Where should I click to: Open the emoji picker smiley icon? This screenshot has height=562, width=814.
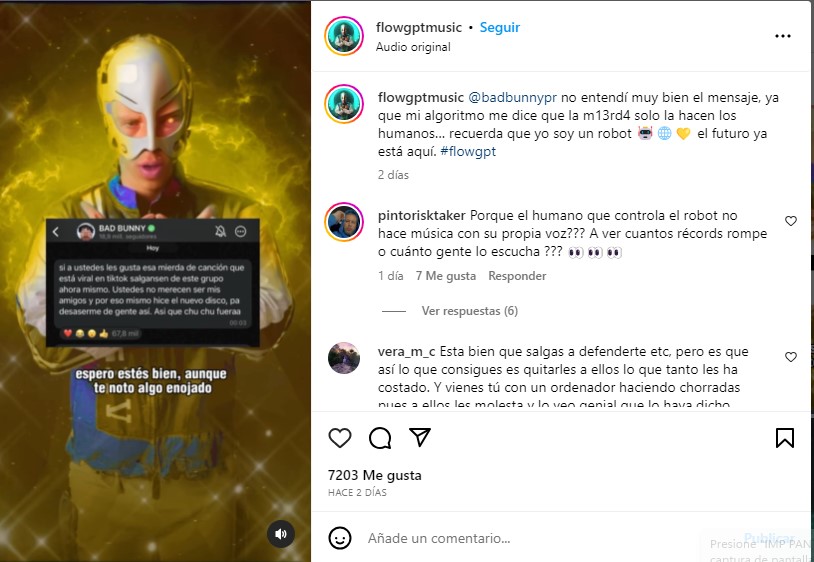coord(340,538)
